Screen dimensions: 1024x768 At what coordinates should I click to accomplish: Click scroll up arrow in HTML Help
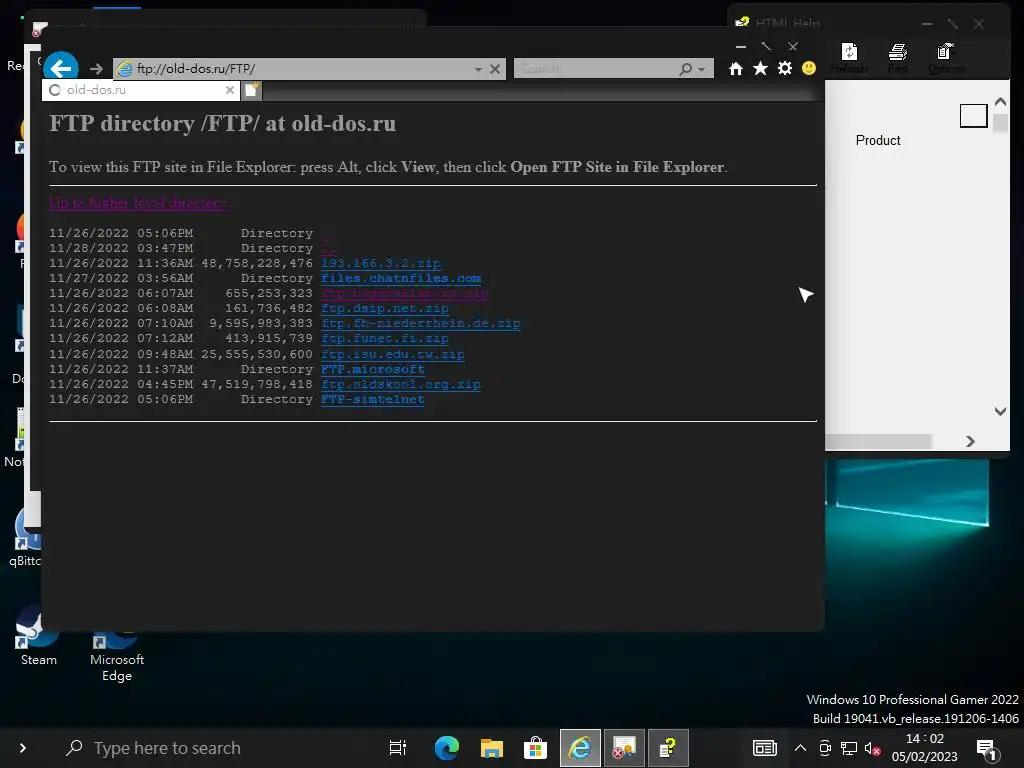1000,102
